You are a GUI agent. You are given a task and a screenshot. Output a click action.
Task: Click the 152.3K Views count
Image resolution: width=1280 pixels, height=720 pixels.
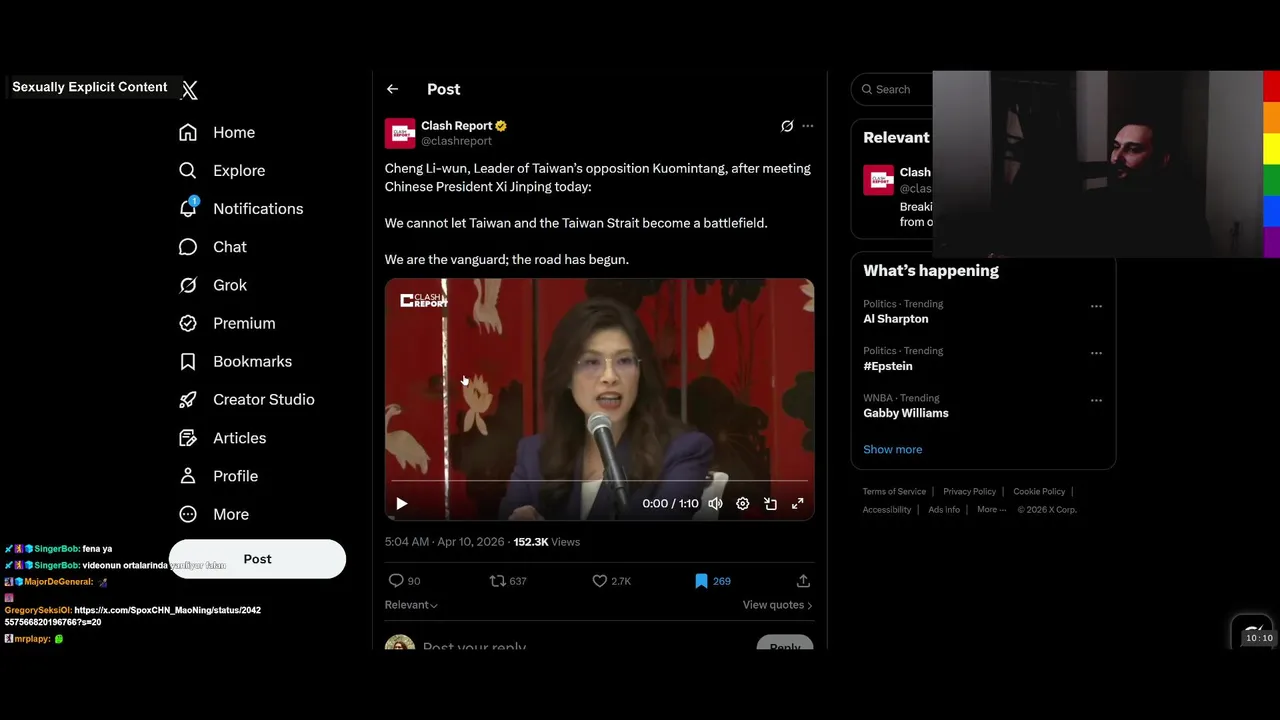[x=546, y=542]
